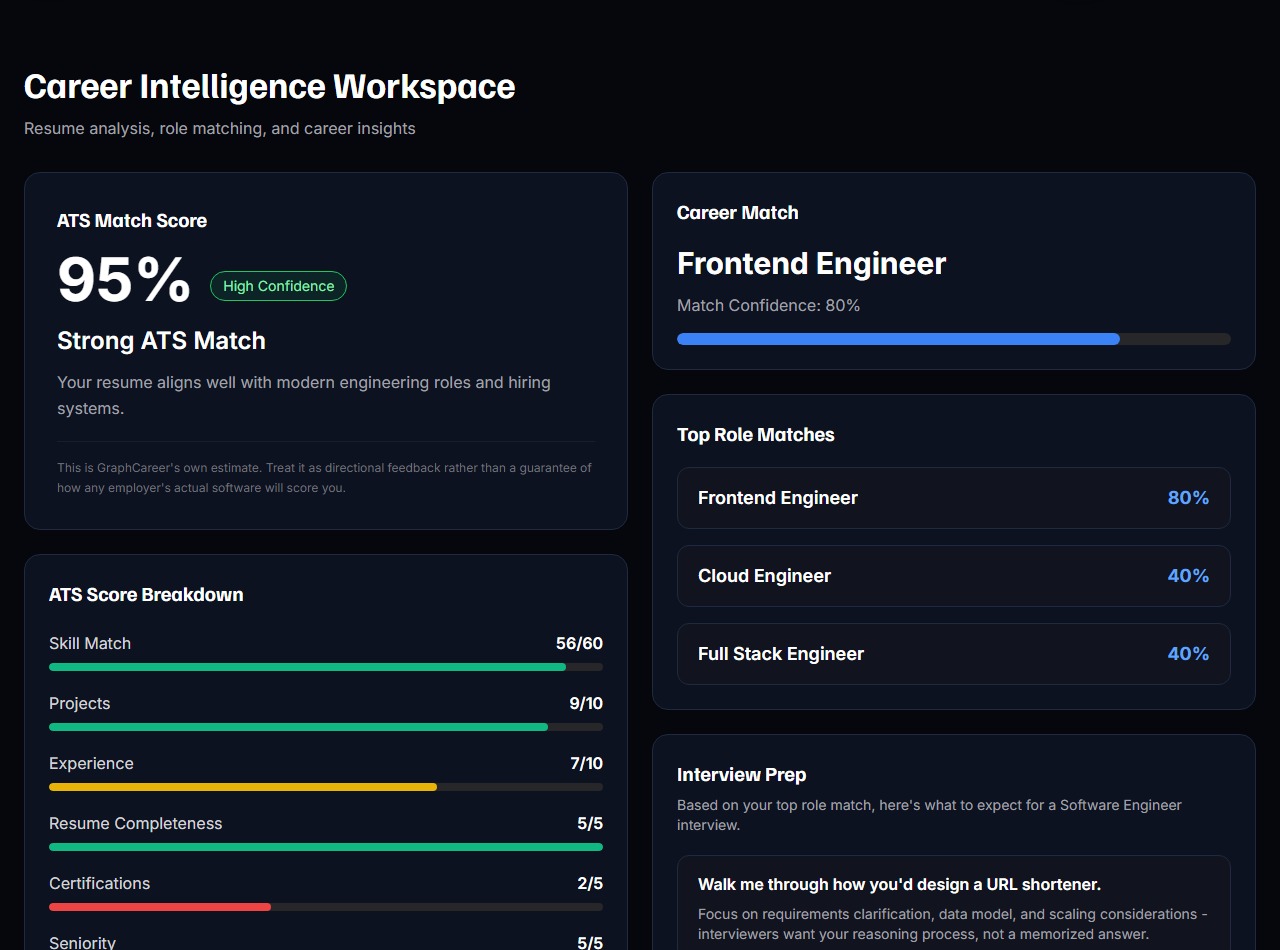Click the 95% ATS score value
This screenshot has height=950, width=1280.
[x=124, y=280]
